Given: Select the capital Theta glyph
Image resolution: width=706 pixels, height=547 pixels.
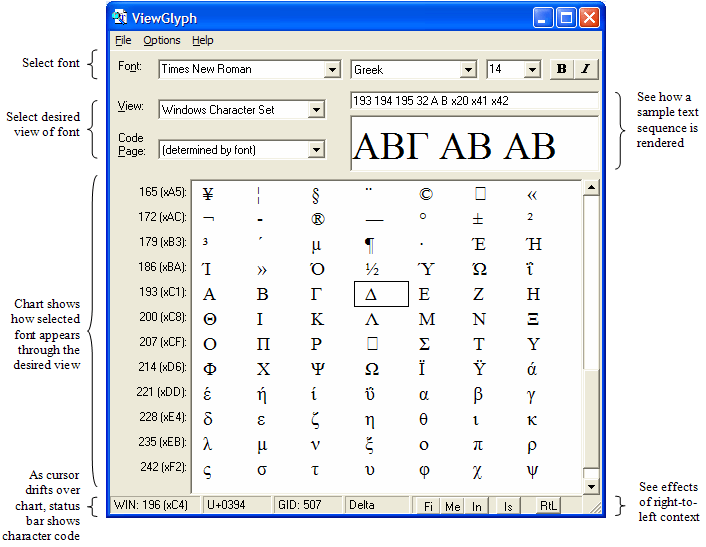Looking at the screenshot, I should pyautogui.click(x=210, y=319).
